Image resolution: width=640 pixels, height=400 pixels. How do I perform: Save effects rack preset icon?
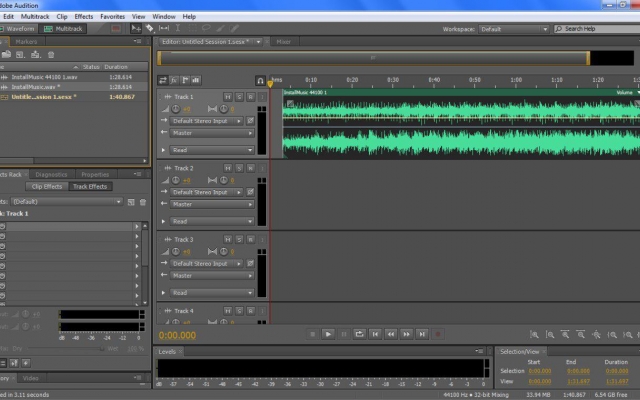pos(131,202)
